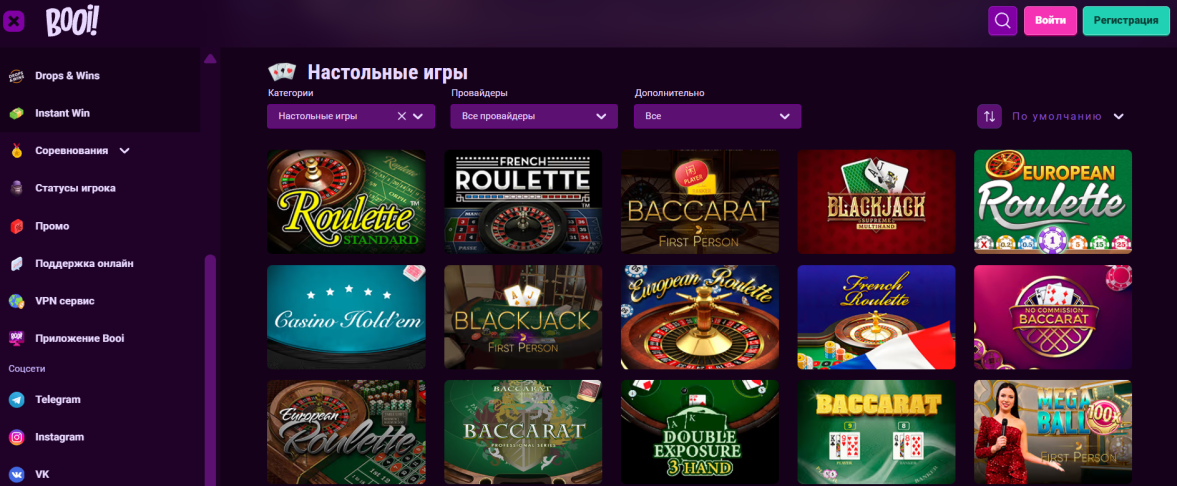The height and width of the screenshot is (486, 1177).
Task: Open the Instagram icon in sidebar
Action: (16, 437)
